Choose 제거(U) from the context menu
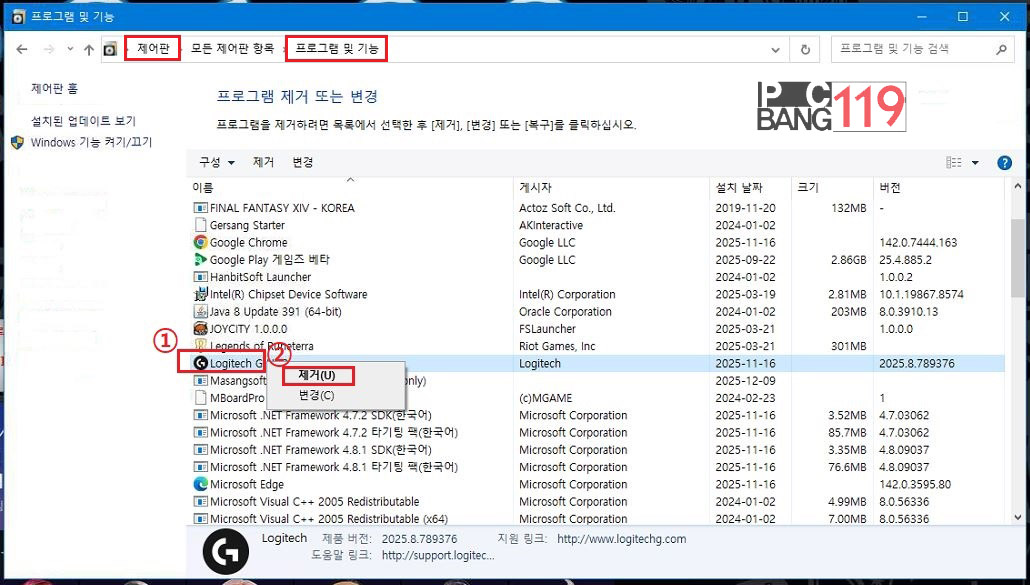Screen dimensions: 1030x585 click(317, 376)
